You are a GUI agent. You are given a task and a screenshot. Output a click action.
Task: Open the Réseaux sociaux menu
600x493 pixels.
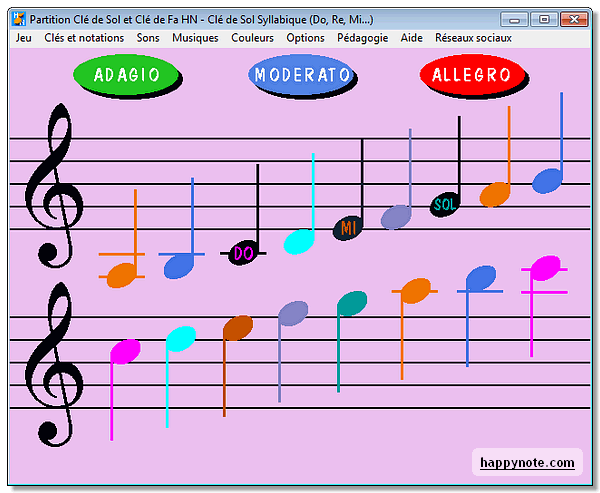point(473,38)
